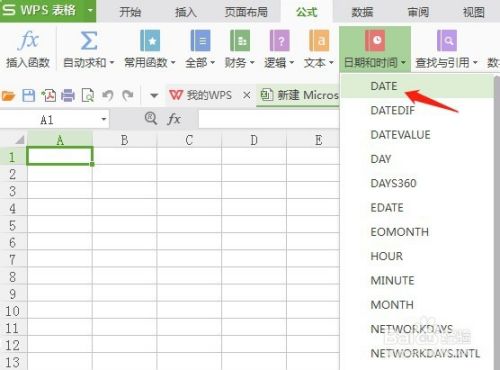Click the AutoSum sigma icon
500x370 pixels.
click(x=89, y=41)
